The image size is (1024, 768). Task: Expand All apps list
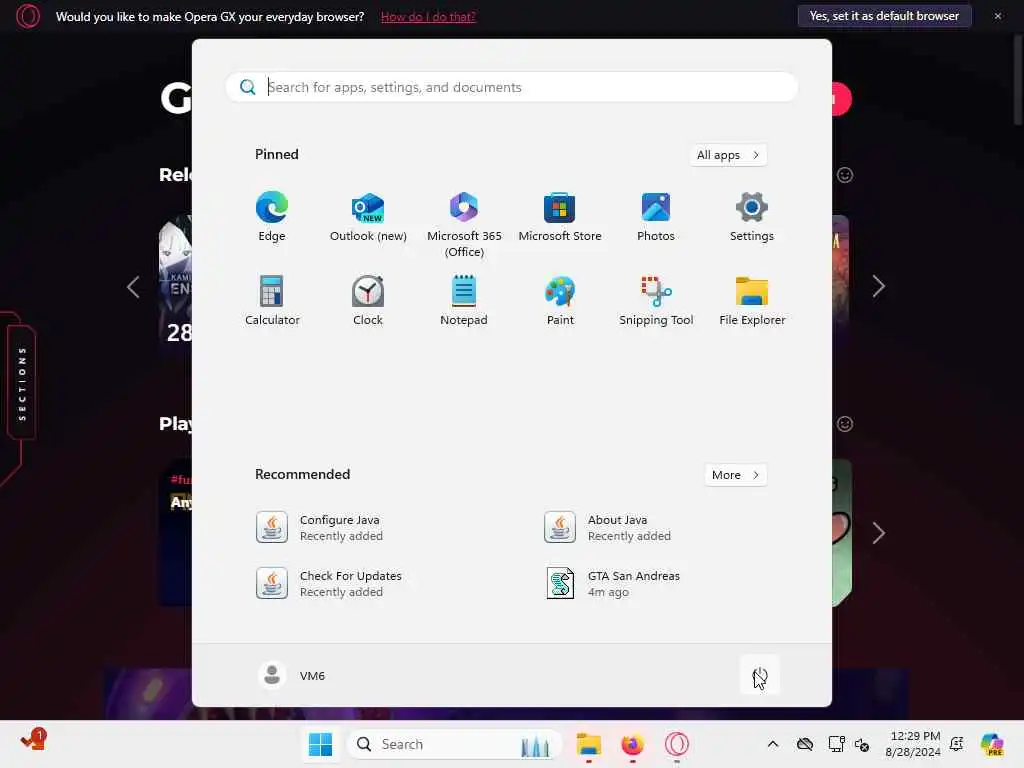click(728, 155)
